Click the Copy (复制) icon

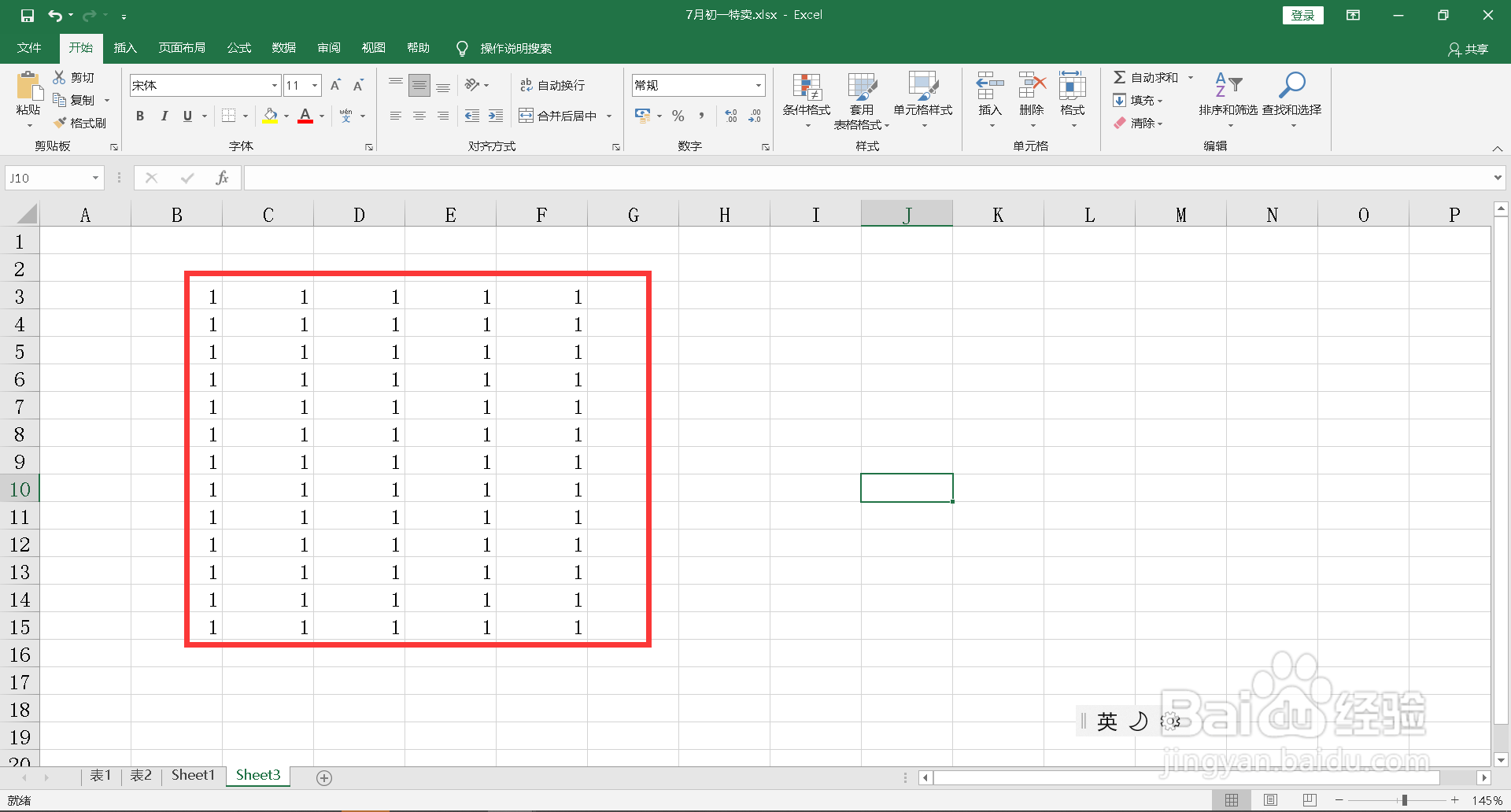coord(59,100)
